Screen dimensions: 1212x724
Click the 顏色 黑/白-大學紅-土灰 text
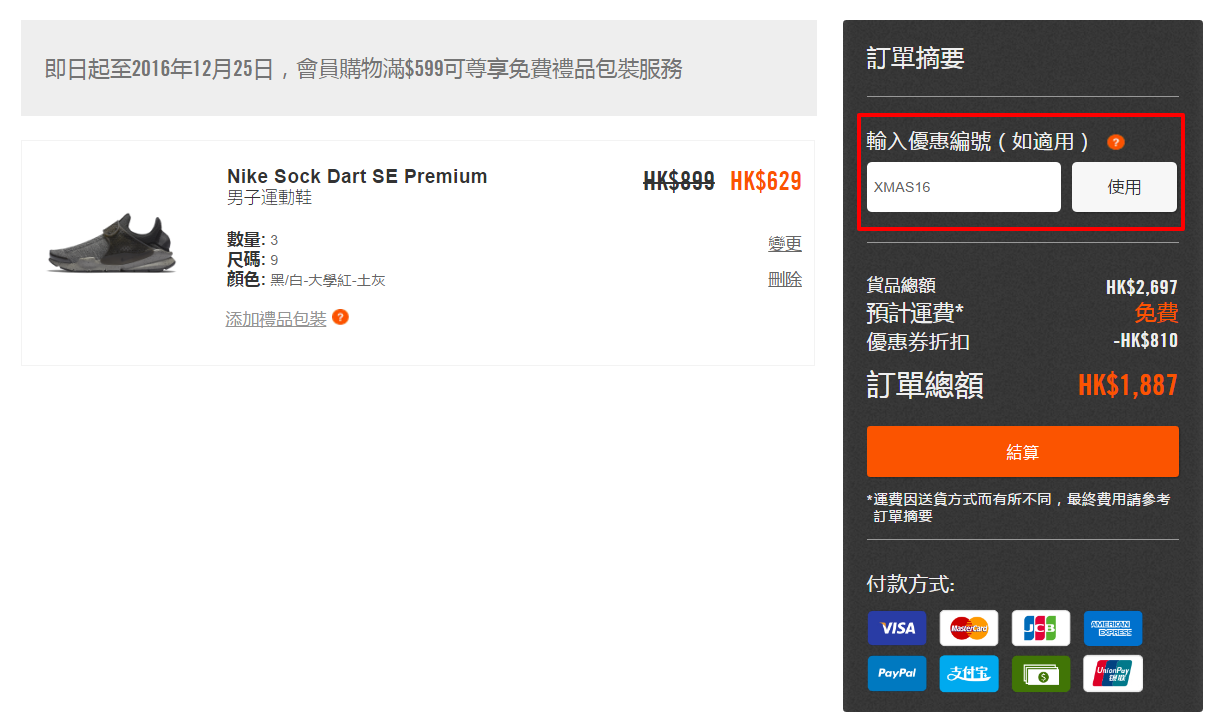pos(306,280)
